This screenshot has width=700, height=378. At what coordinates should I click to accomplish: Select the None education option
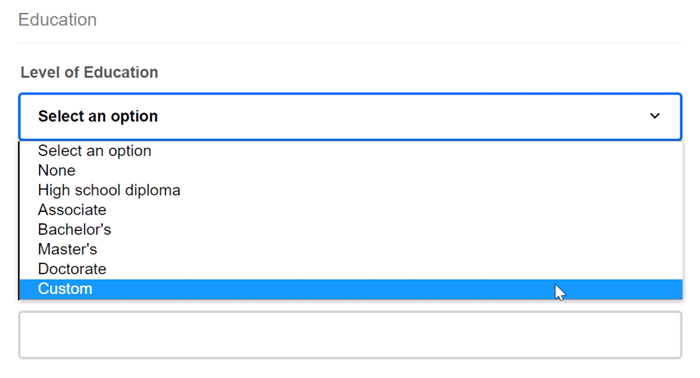351,170
